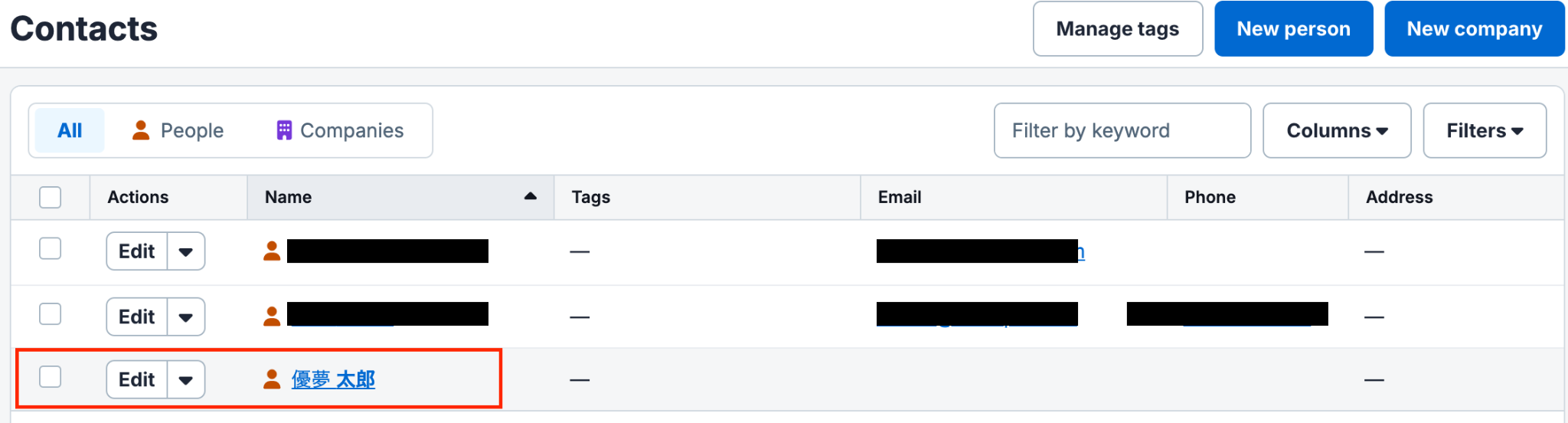Expand the Filters dropdown
The width and height of the screenshot is (1568, 423).
[1485, 131]
